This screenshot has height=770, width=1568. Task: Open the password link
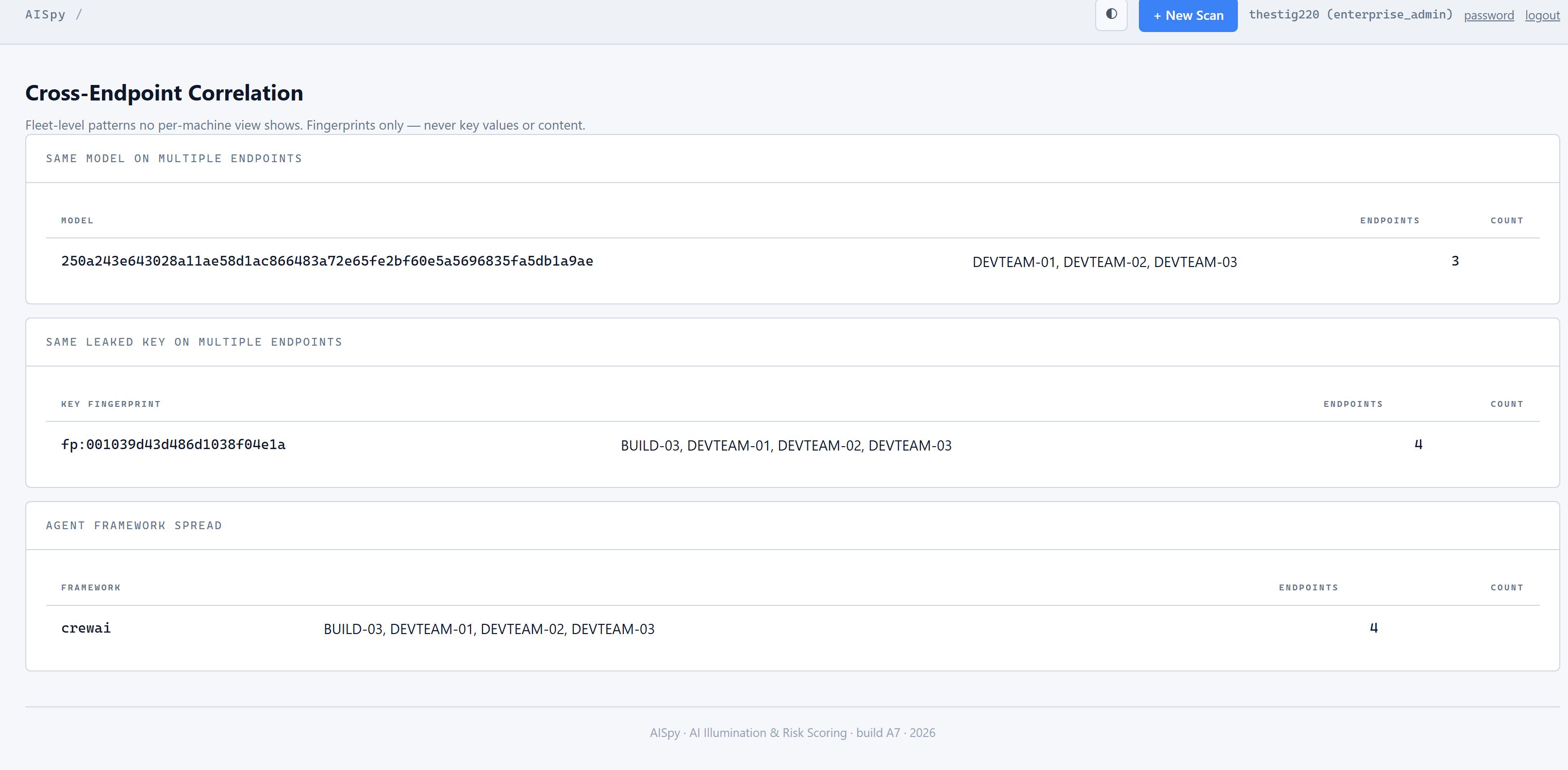(x=1489, y=15)
